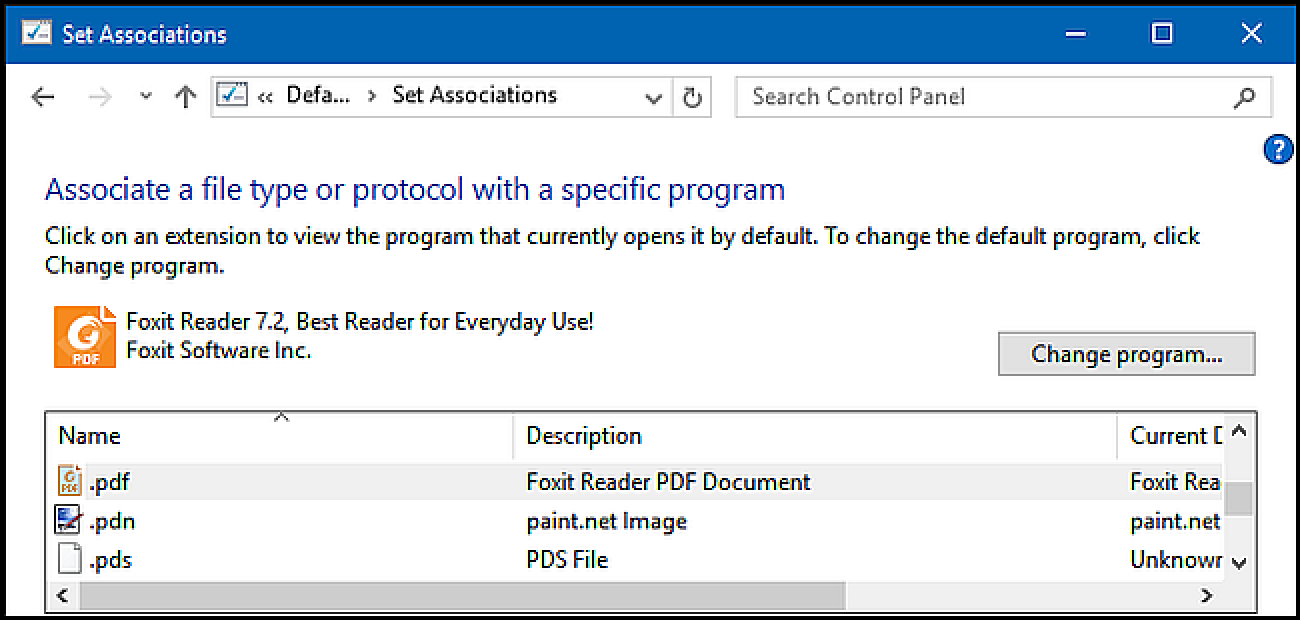1300x620 pixels.
Task: Sort list by the Description column header
Action: pos(584,436)
